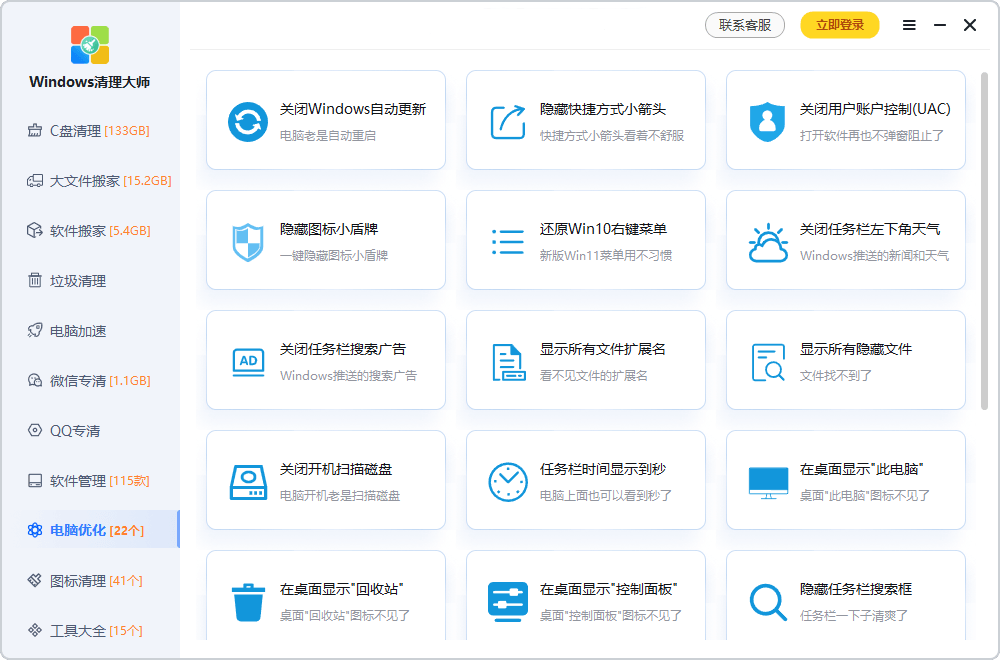
Task: Click the document icon for 显示所有文件扩展名
Action: [x=508, y=362]
